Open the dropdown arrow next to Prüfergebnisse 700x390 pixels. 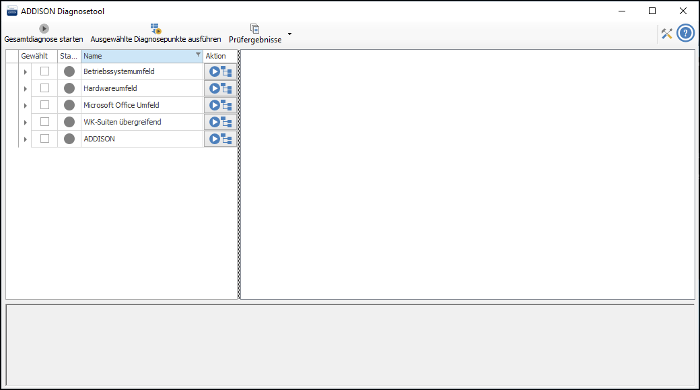click(289, 34)
